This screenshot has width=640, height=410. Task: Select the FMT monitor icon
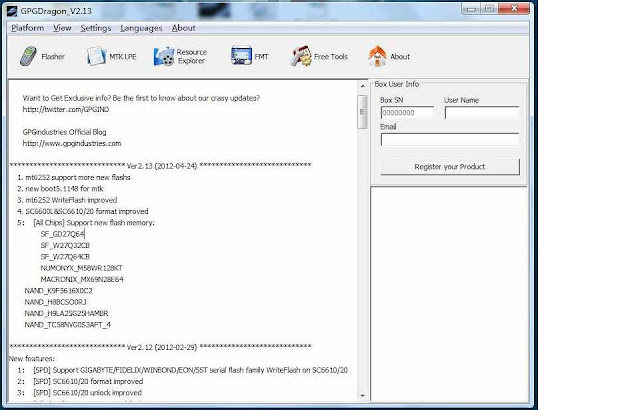click(241, 56)
